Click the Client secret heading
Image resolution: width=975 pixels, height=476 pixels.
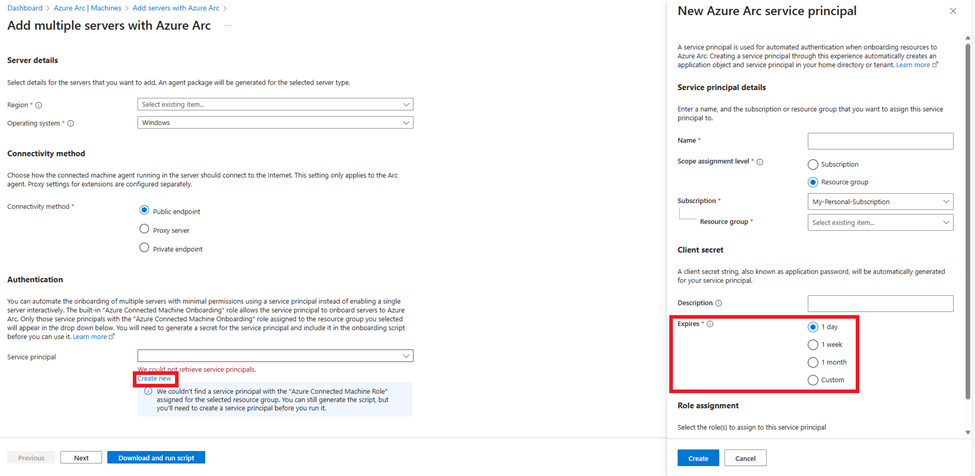point(700,250)
